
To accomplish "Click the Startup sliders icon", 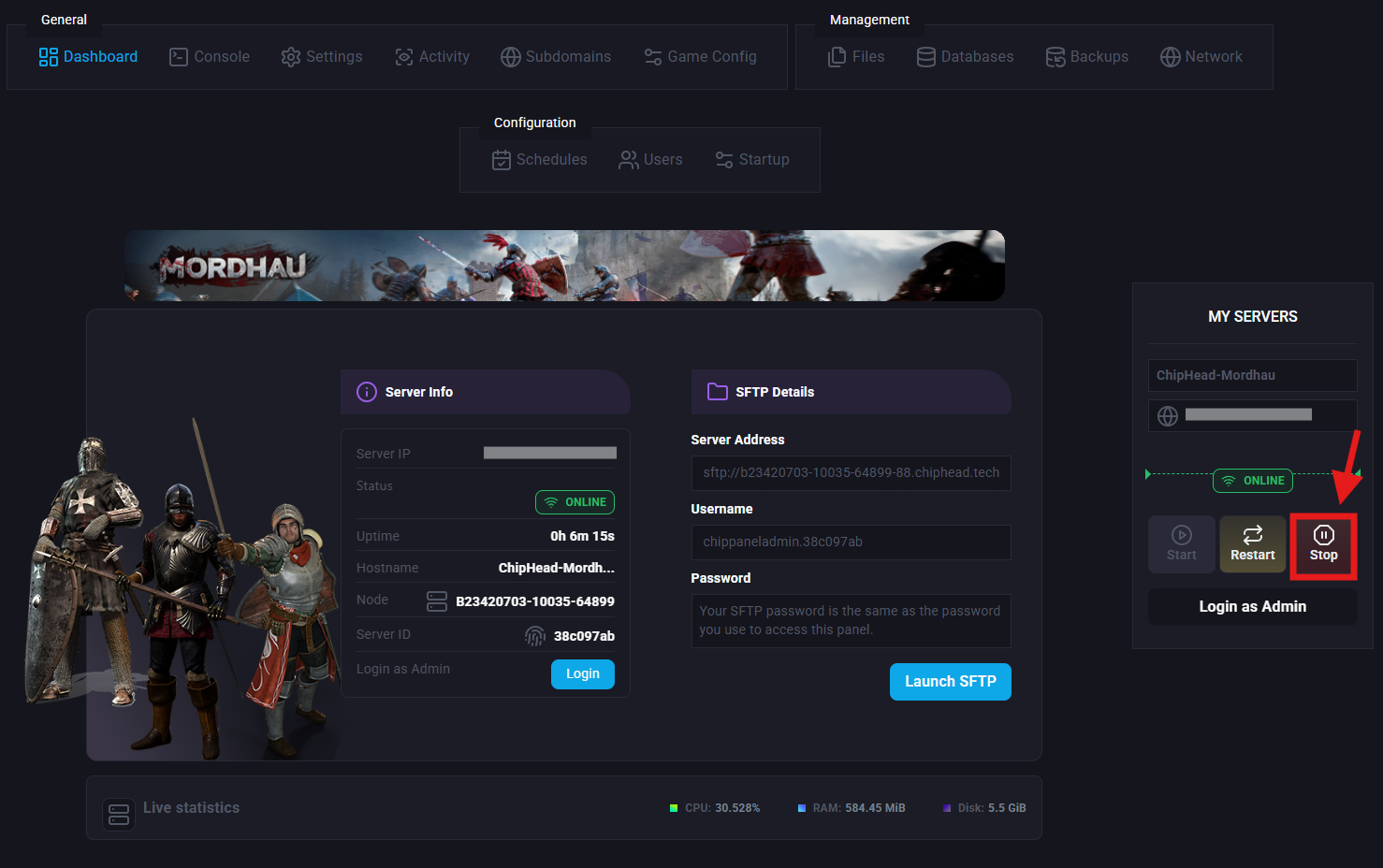I will [x=724, y=160].
